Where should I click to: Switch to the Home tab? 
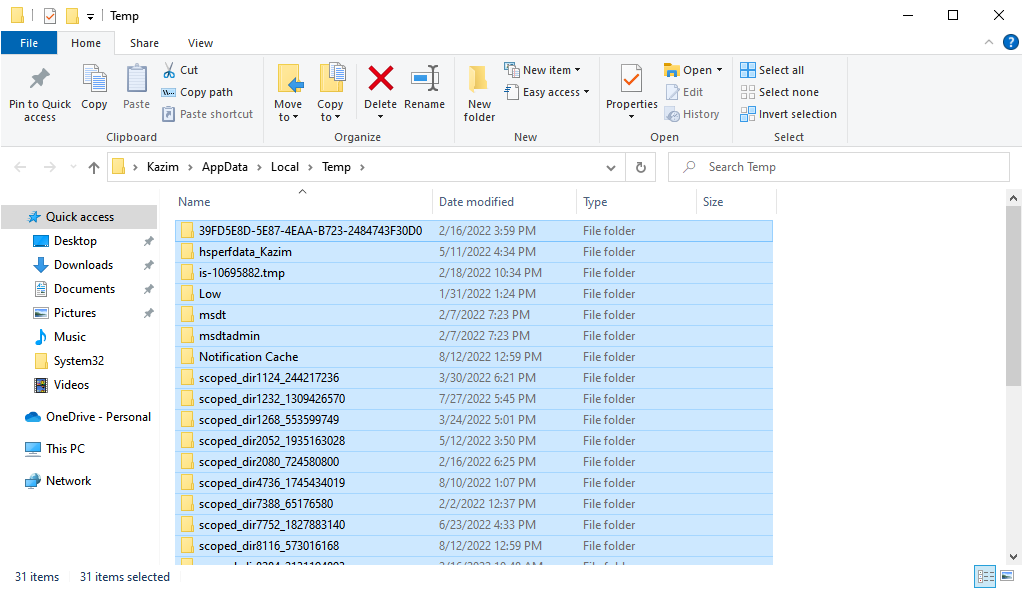pyautogui.click(x=86, y=43)
